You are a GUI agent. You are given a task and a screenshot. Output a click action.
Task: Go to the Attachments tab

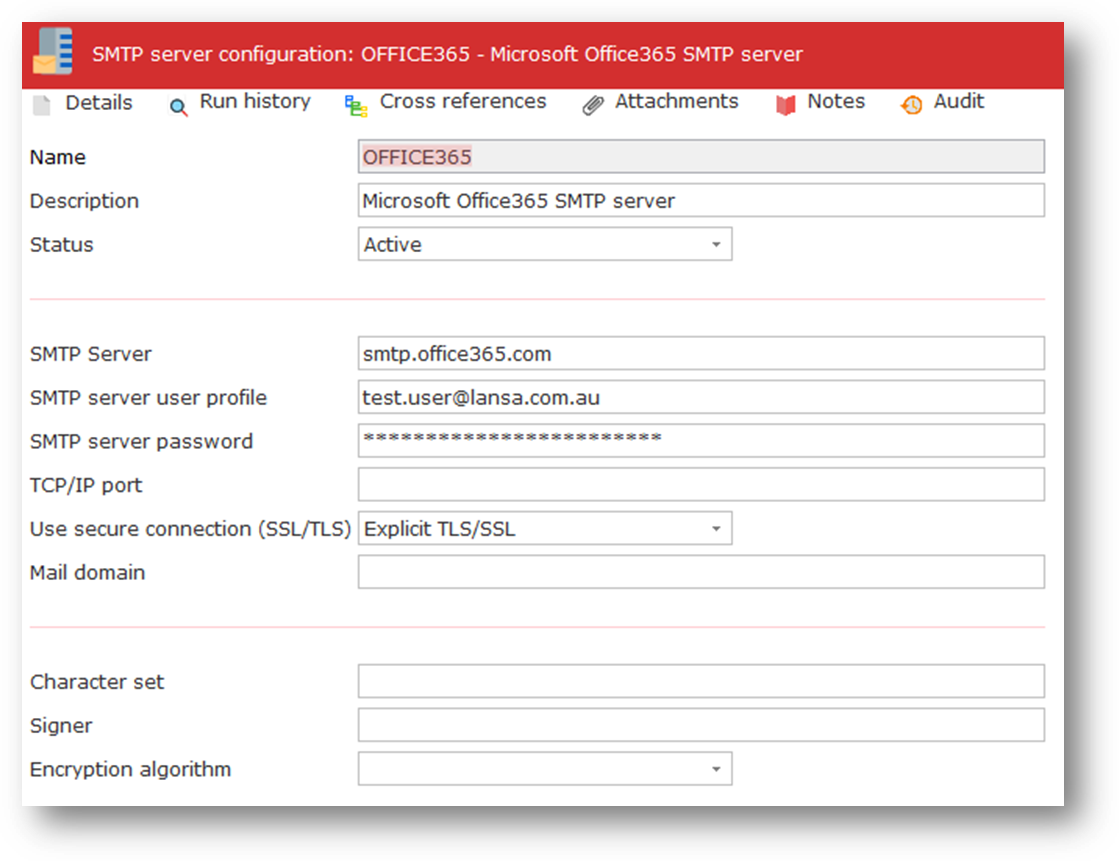click(676, 102)
